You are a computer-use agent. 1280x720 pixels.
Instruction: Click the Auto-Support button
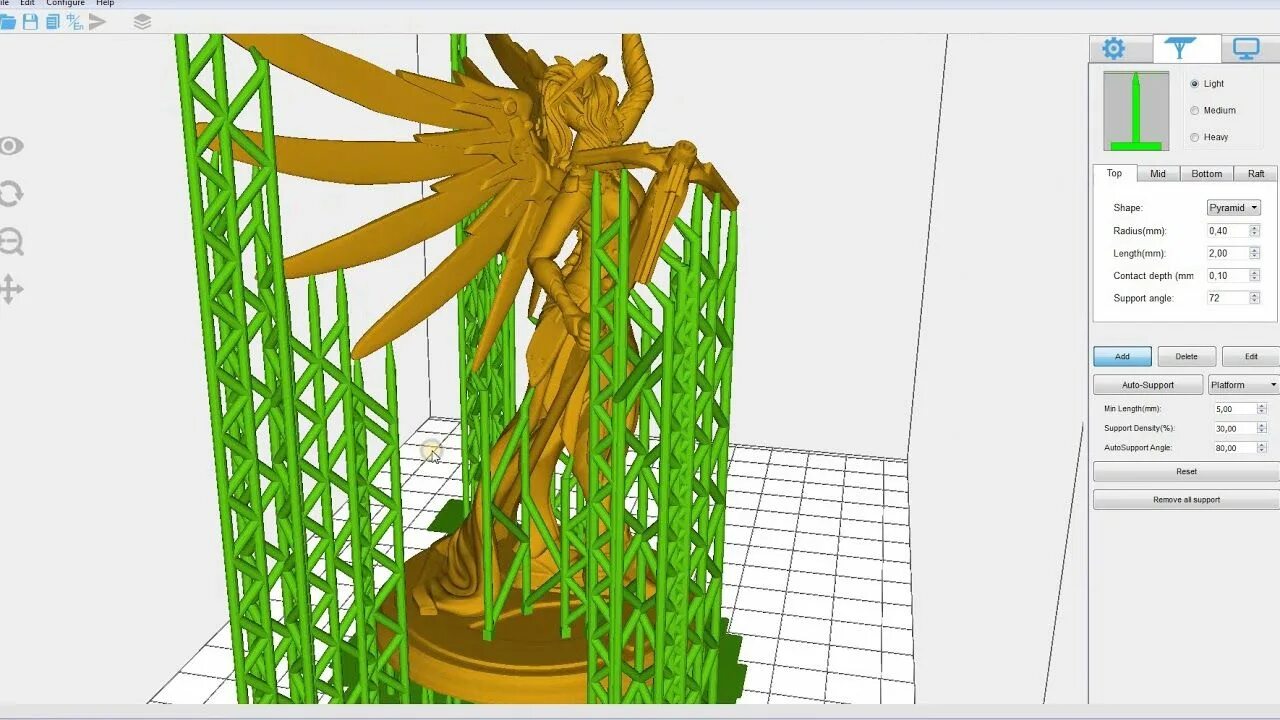[x=1148, y=385]
